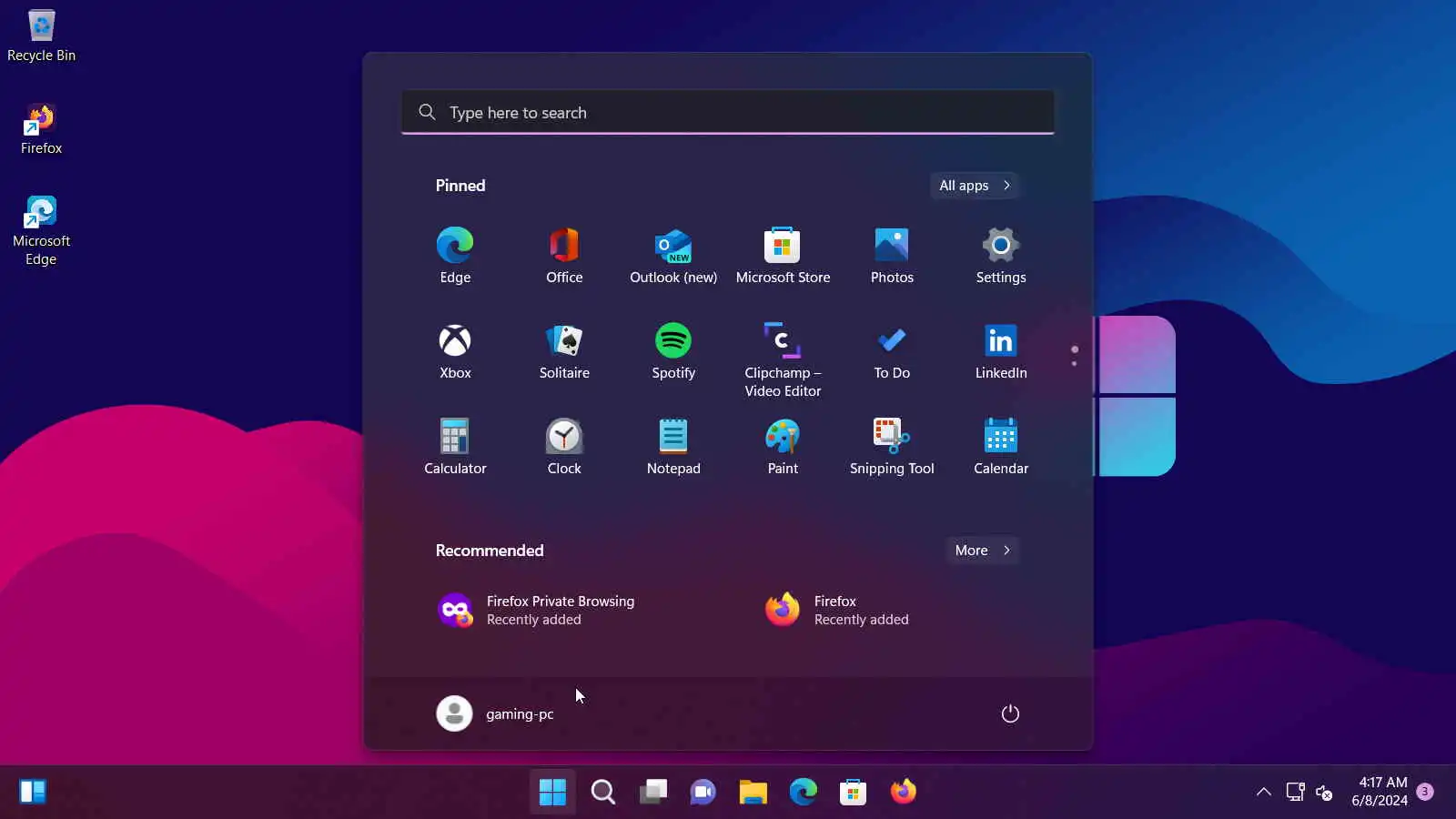Open Widgets panel on taskbar
Screen dimensions: 1456x819
click(x=33, y=792)
